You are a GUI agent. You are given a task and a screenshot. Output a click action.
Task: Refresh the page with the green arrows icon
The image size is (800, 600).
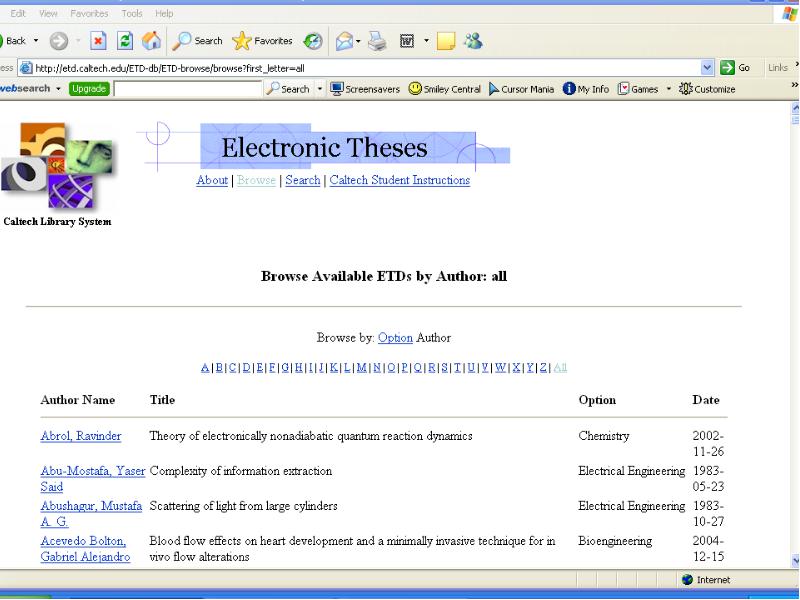pyautogui.click(x=125, y=41)
